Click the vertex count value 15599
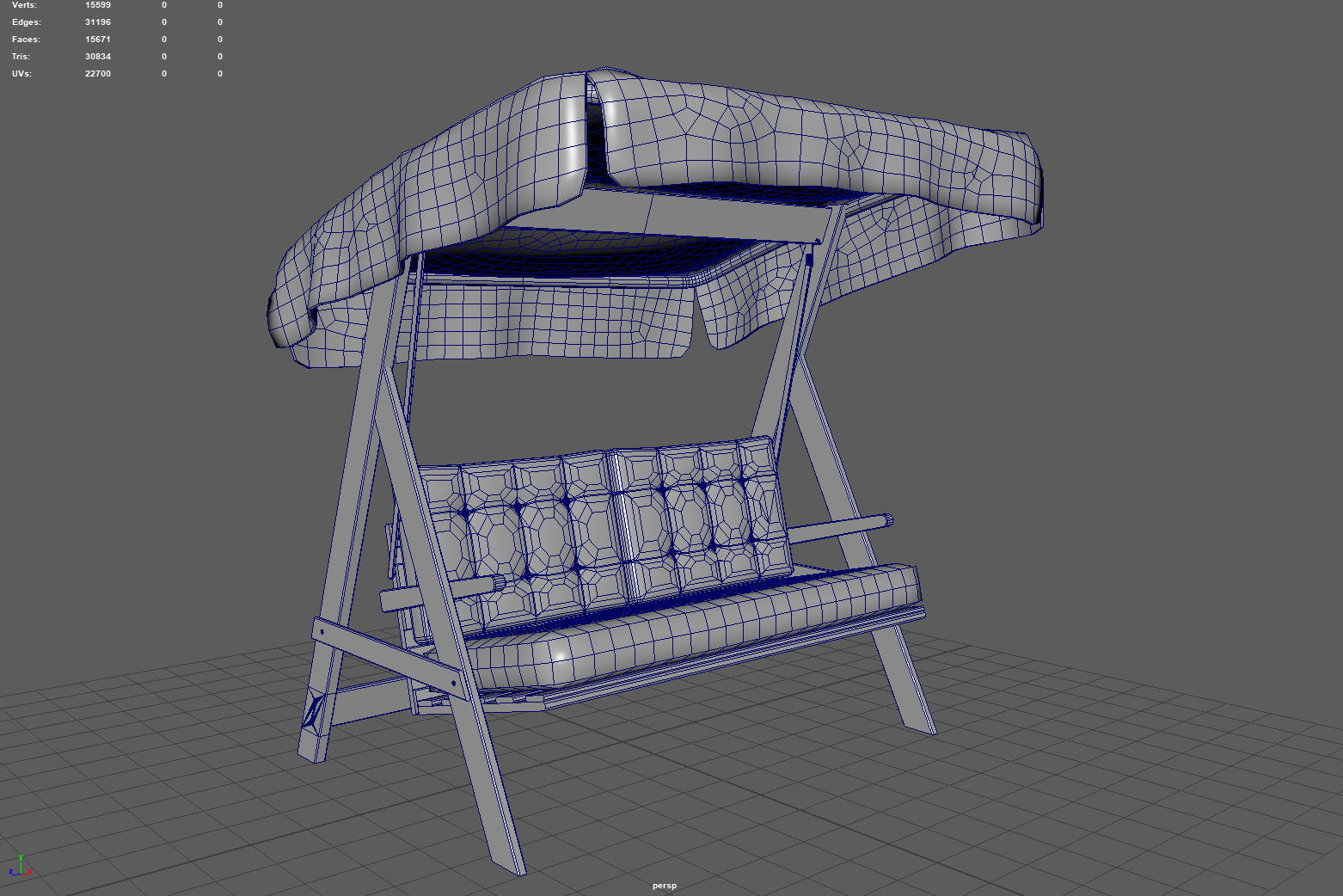The image size is (1343, 896). pyautogui.click(x=98, y=5)
